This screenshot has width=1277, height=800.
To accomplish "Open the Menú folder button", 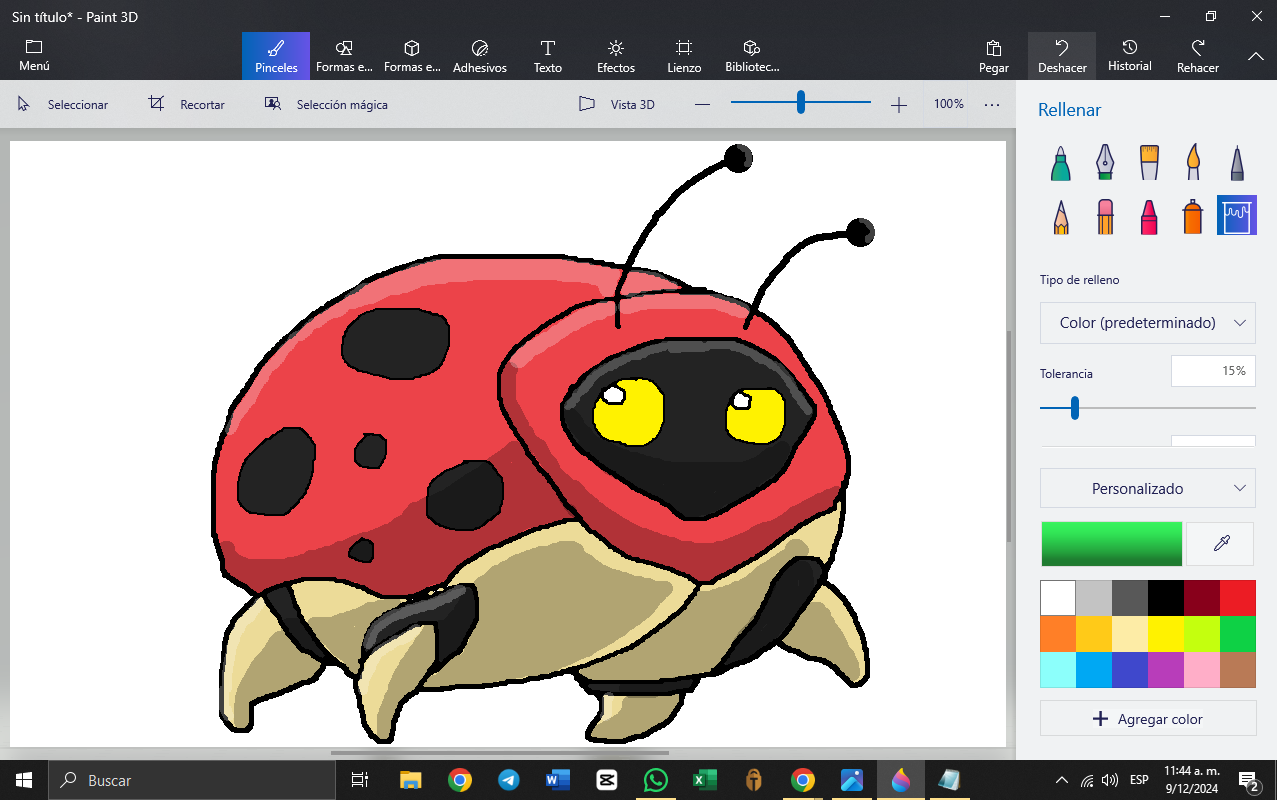I will (x=34, y=56).
